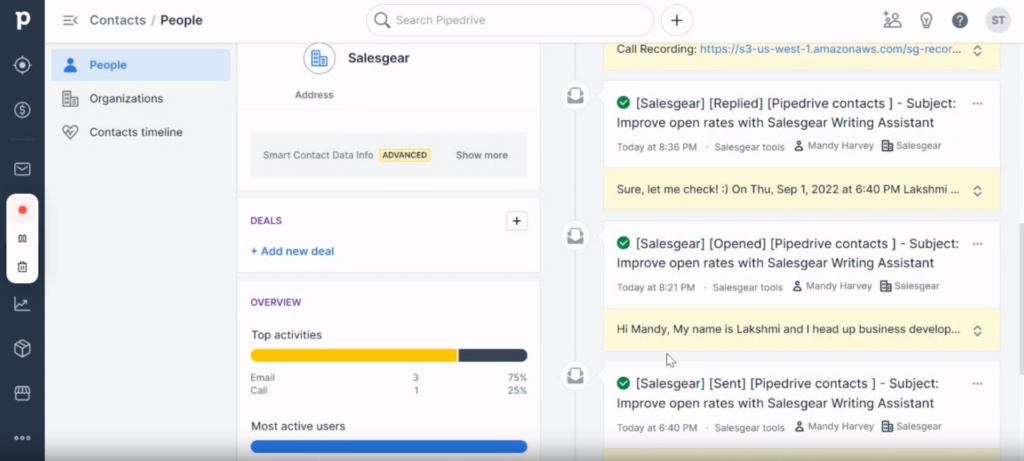Image resolution: width=1024 pixels, height=461 pixels.
Task: Click the red record button
Action: point(22,210)
